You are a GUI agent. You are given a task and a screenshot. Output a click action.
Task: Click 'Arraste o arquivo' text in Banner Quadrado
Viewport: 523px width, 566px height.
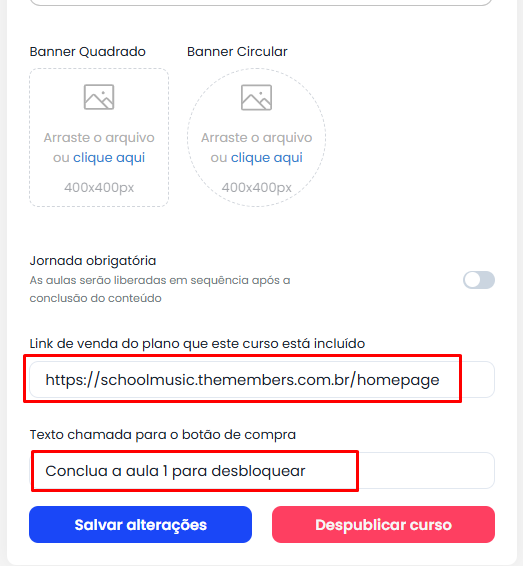tap(99, 138)
